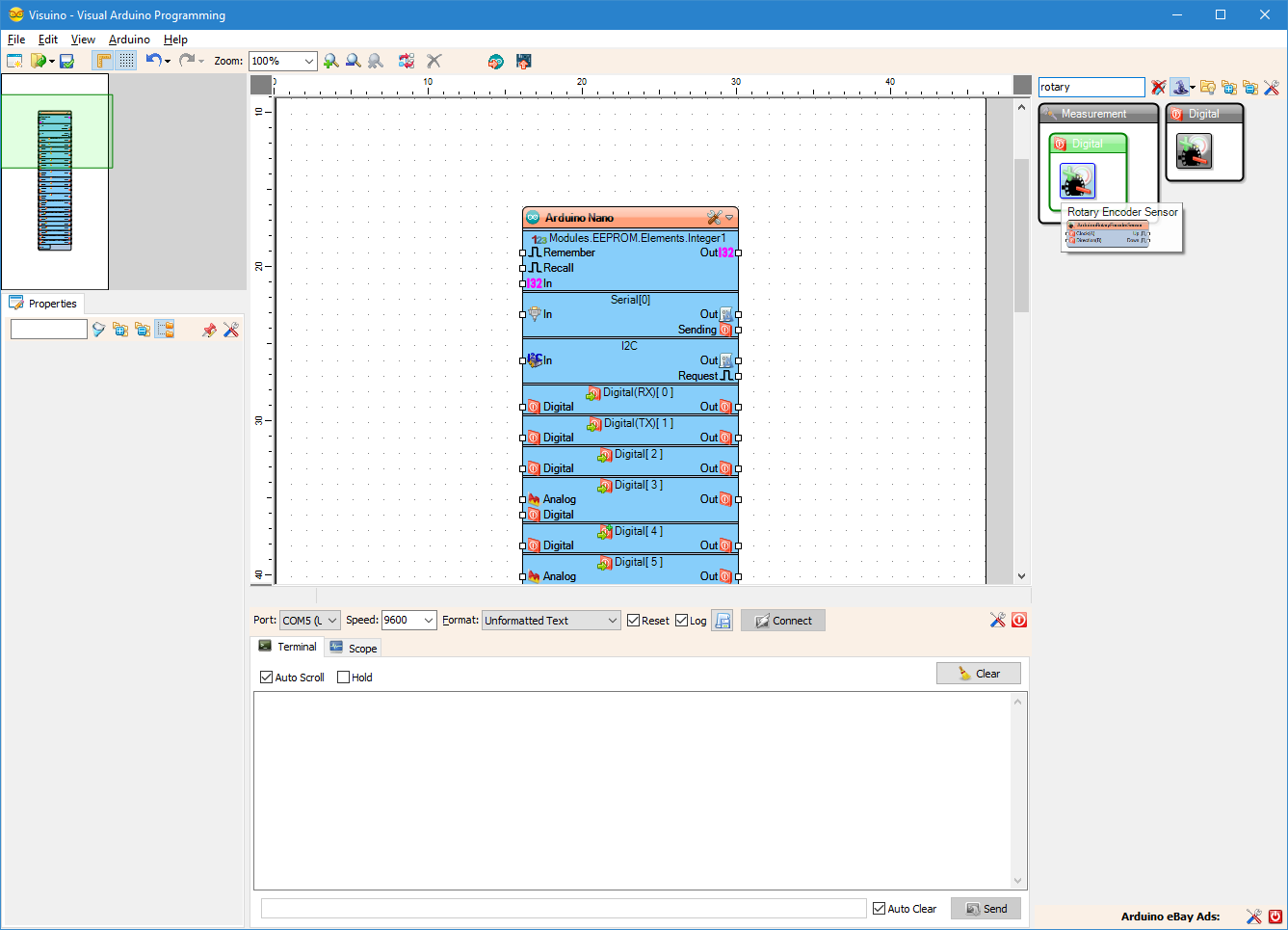The image size is (1288, 930).
Task: Open the COM5 port dropdown
Action: 331,621
